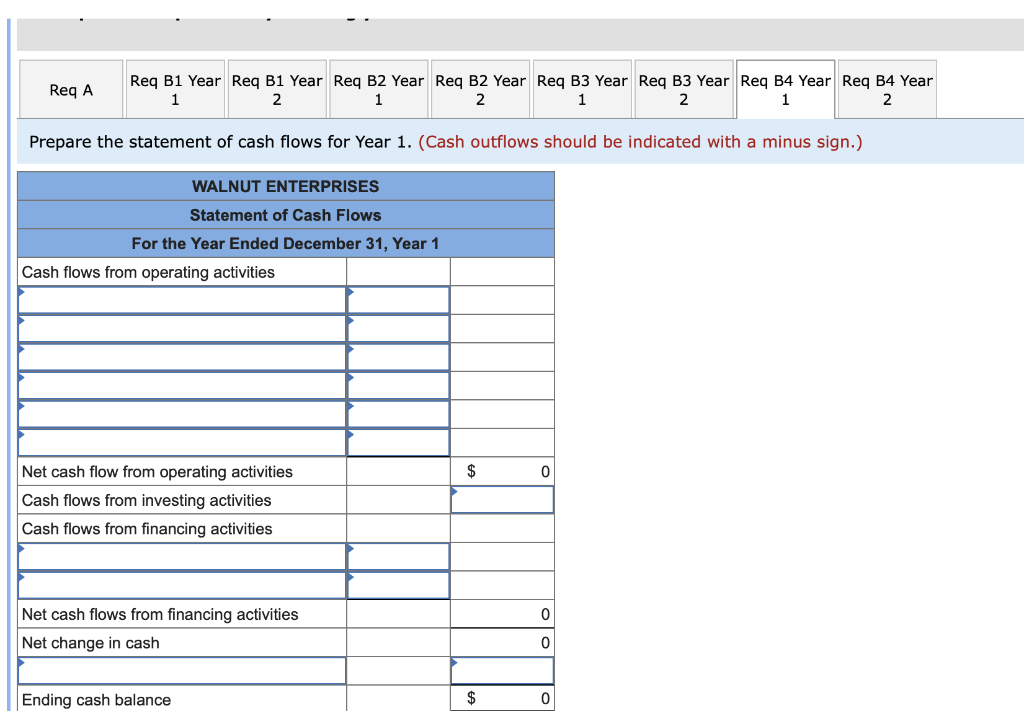Open the Req B1 Year 2 tab

coord(277,89)
